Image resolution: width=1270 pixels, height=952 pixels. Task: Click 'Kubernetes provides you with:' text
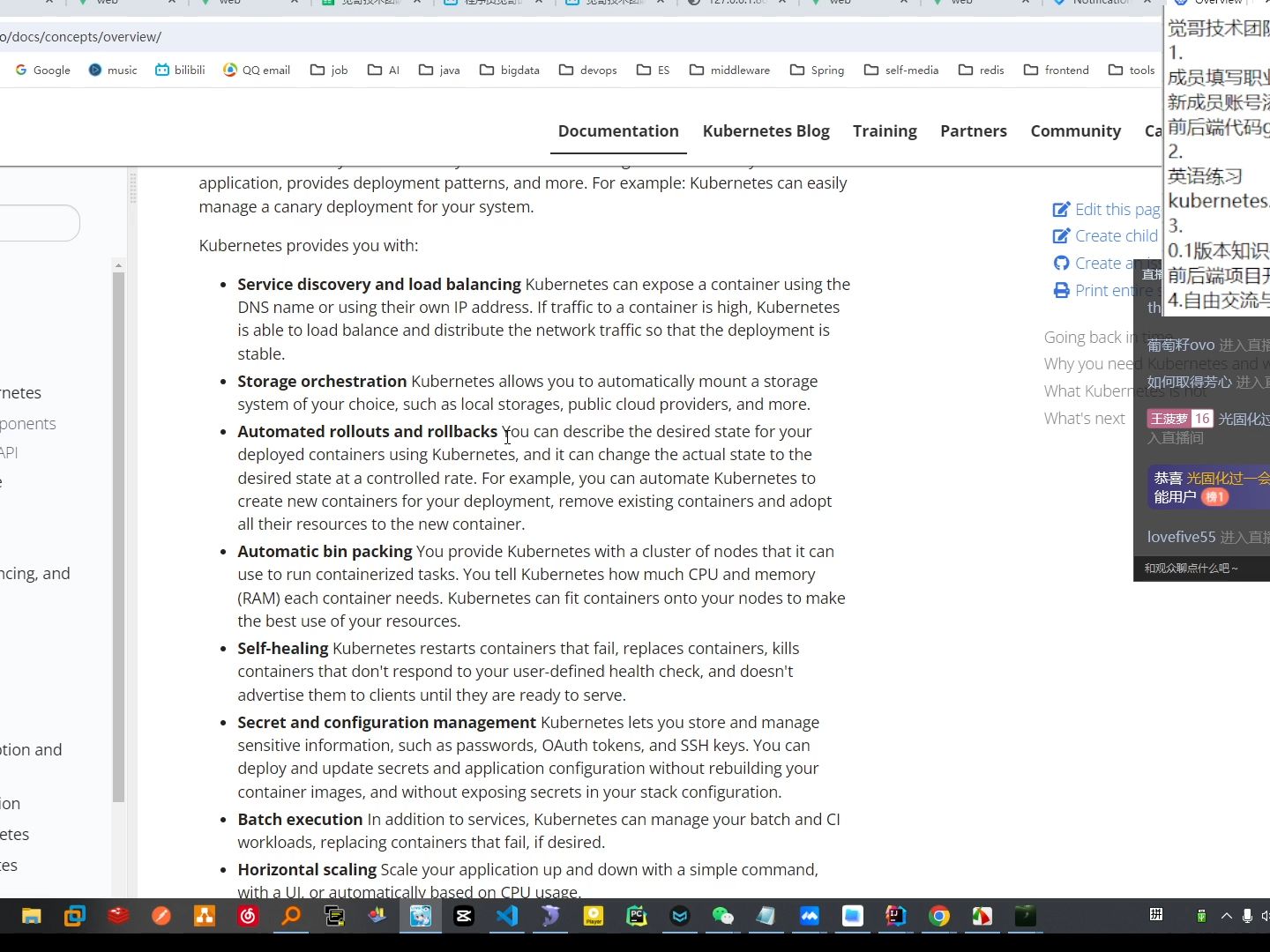[309, 246]
